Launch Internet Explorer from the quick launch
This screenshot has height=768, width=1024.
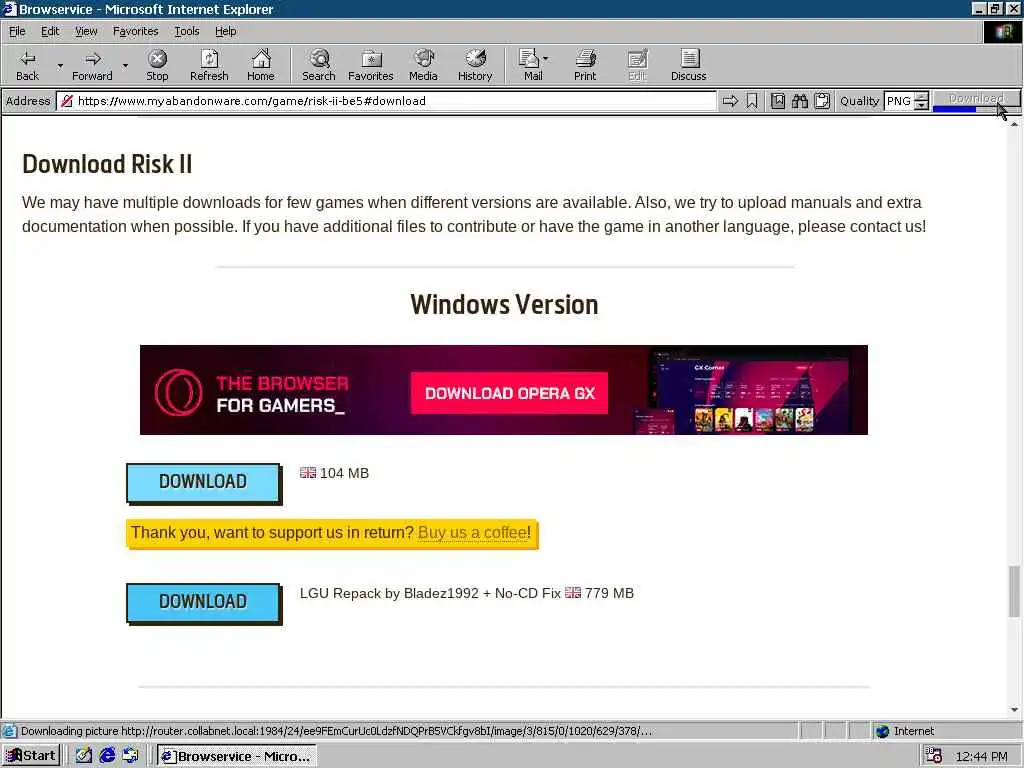pyautogui.click(x=107, y=756)
